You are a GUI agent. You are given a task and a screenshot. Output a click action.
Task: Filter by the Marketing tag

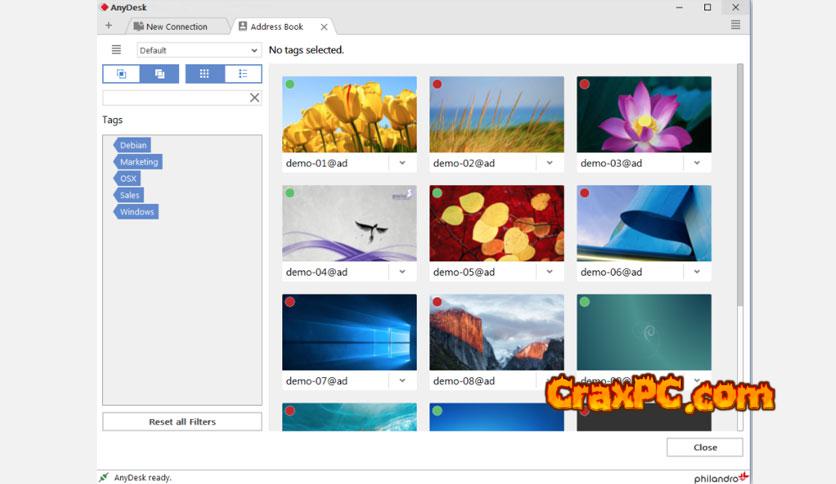[138, 162]
